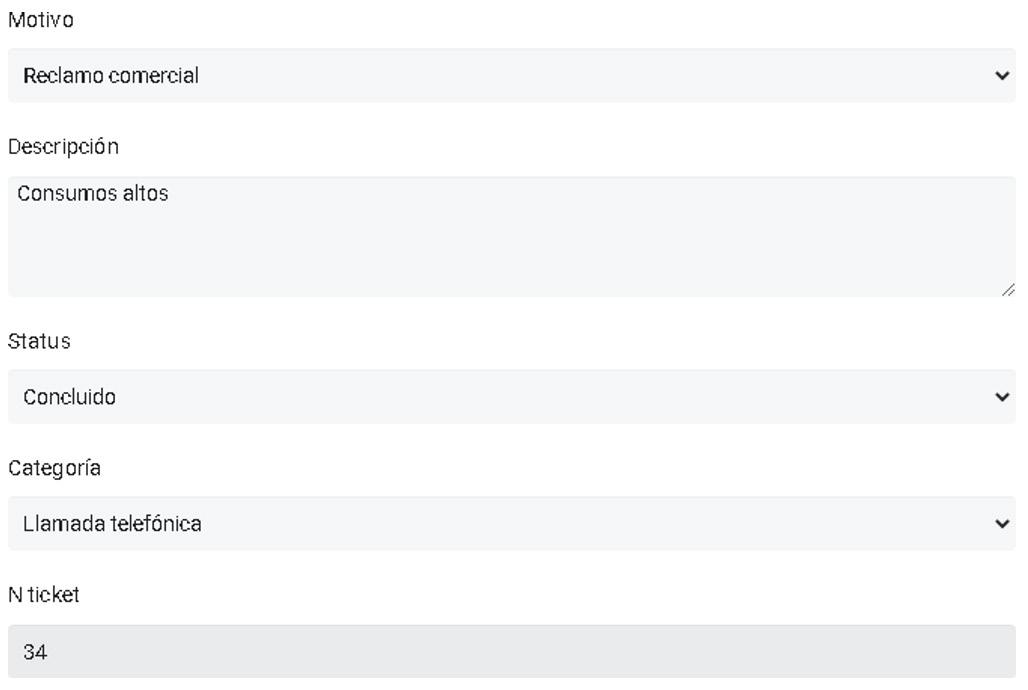Click the Categoría field label

[x=54, y=468]
